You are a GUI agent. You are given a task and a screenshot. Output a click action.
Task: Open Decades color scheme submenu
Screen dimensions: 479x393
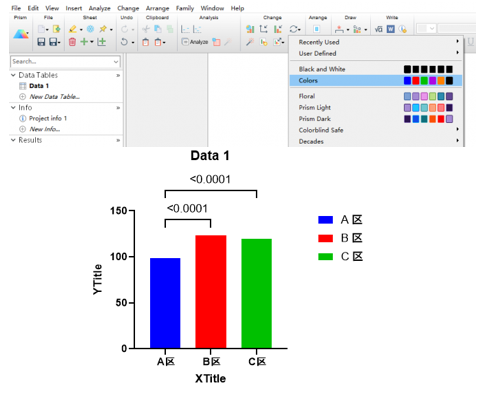click(x=376, y=141)
